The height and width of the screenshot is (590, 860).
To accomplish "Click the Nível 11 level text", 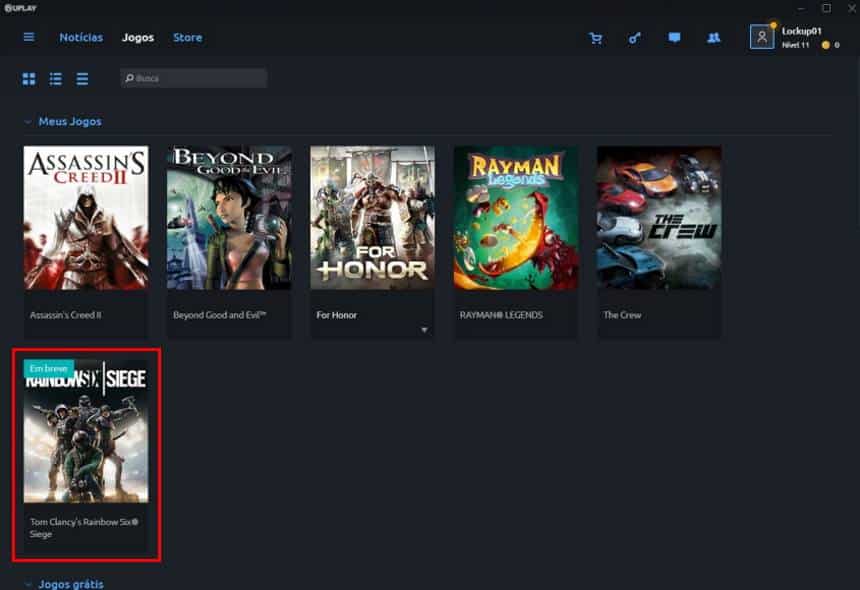I will click(795, 45).
